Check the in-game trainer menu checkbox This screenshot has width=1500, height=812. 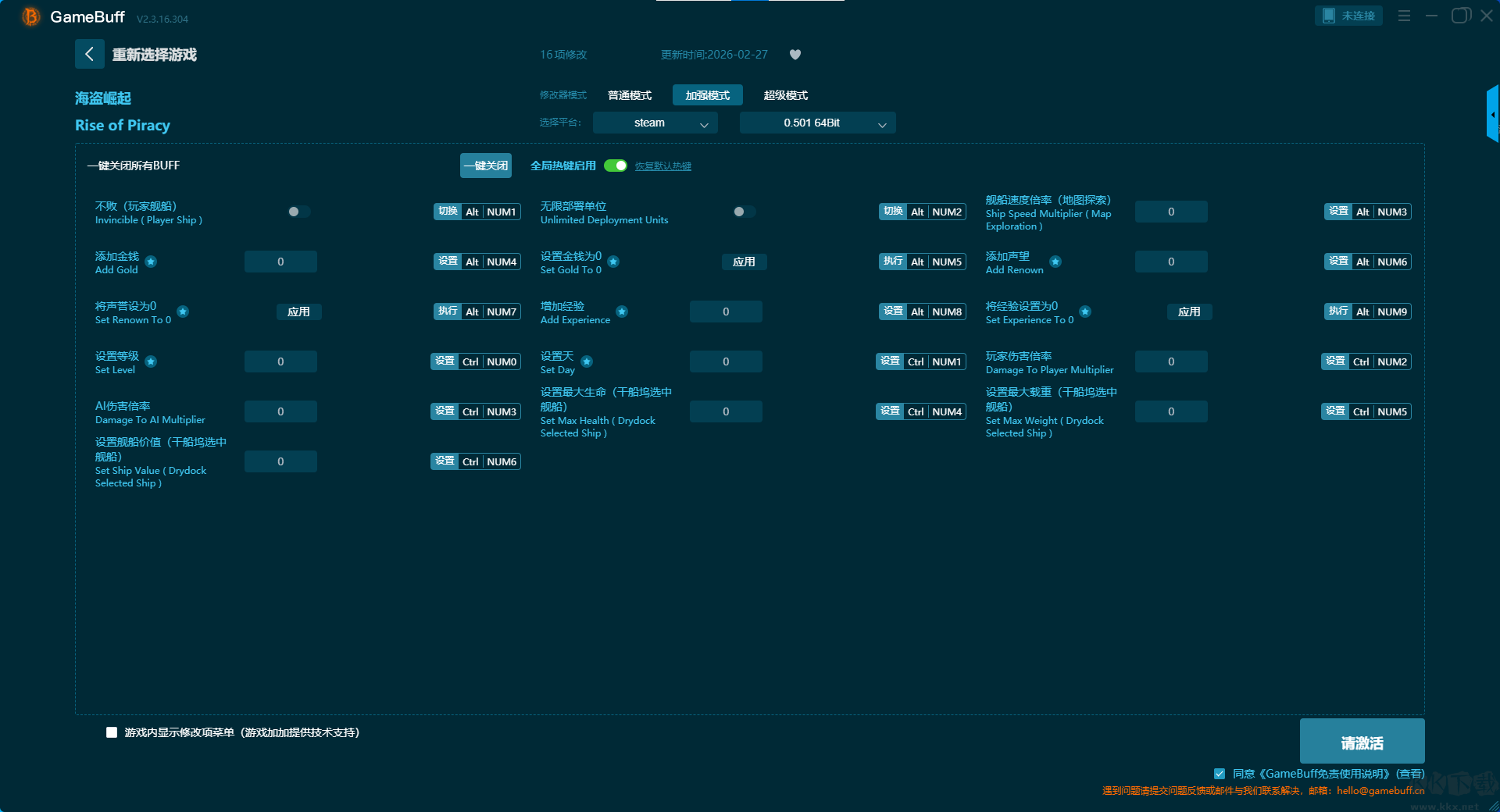tap(112, 732)
